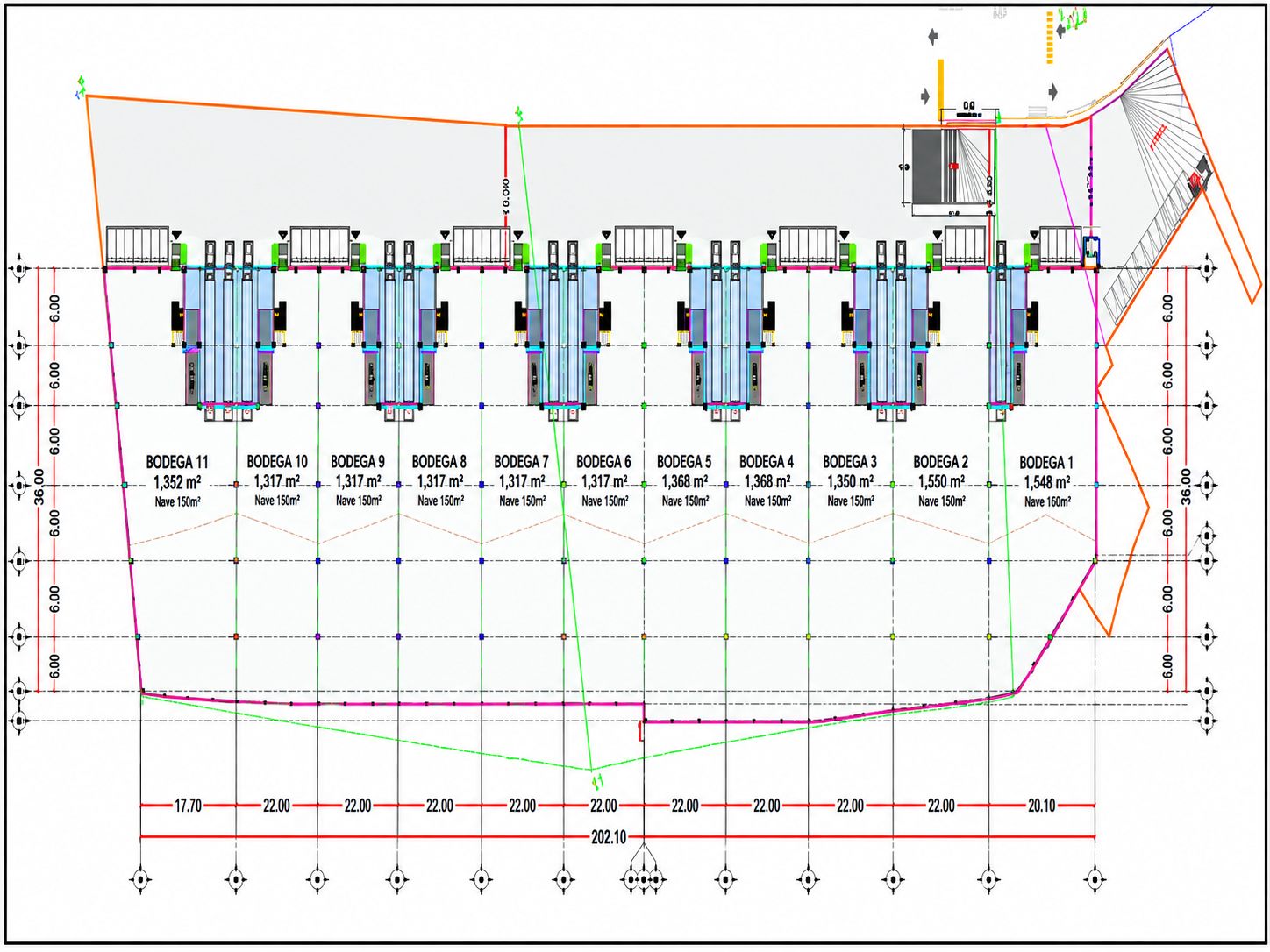Image resolution: width=1270 pixels, height=952 pixels.
Task: Click the "BODEGA 11" label
Action: tap(177, 462)
